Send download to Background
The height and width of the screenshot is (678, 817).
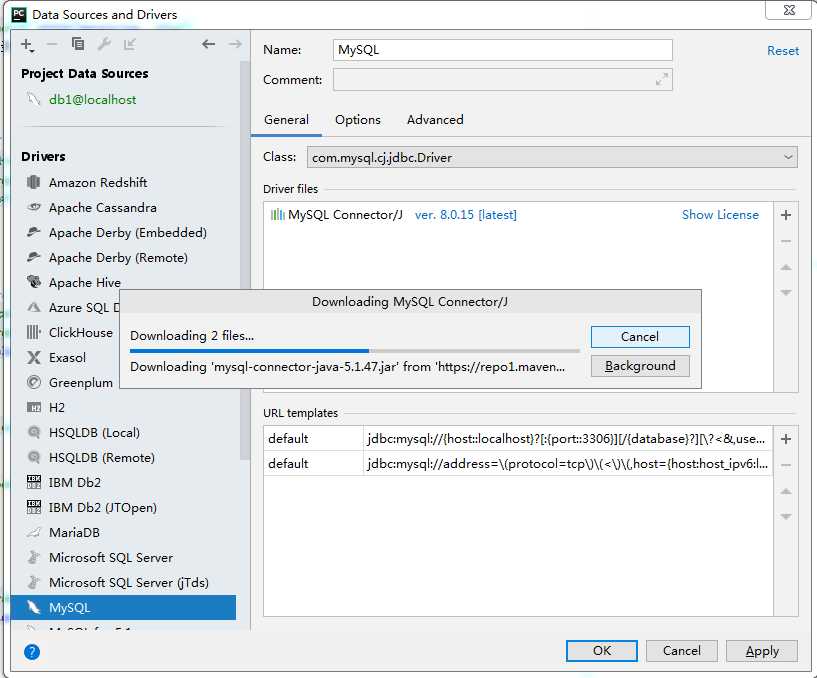[x=640, y=366]
